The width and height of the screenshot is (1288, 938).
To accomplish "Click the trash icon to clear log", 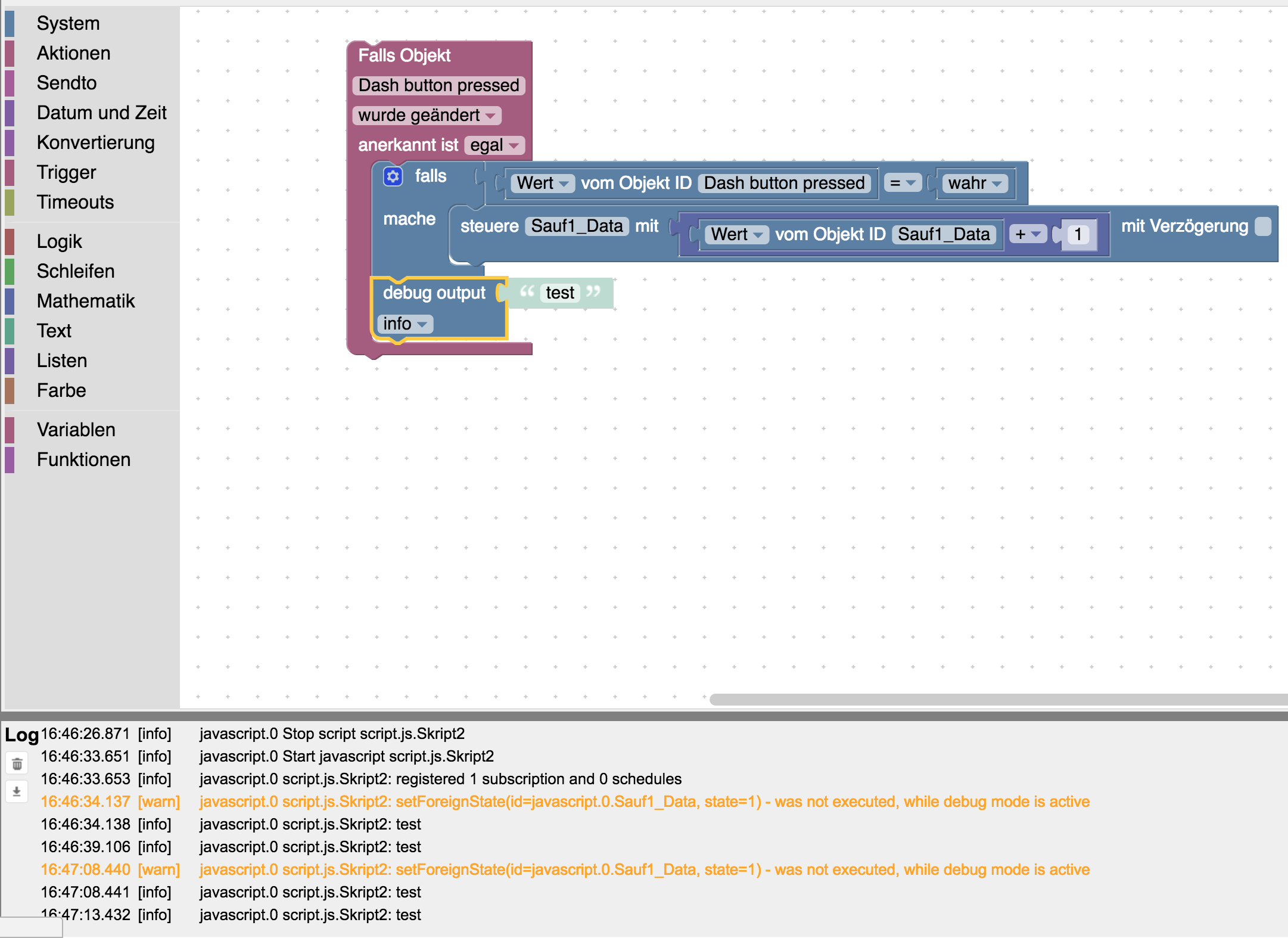I will 17,764.
